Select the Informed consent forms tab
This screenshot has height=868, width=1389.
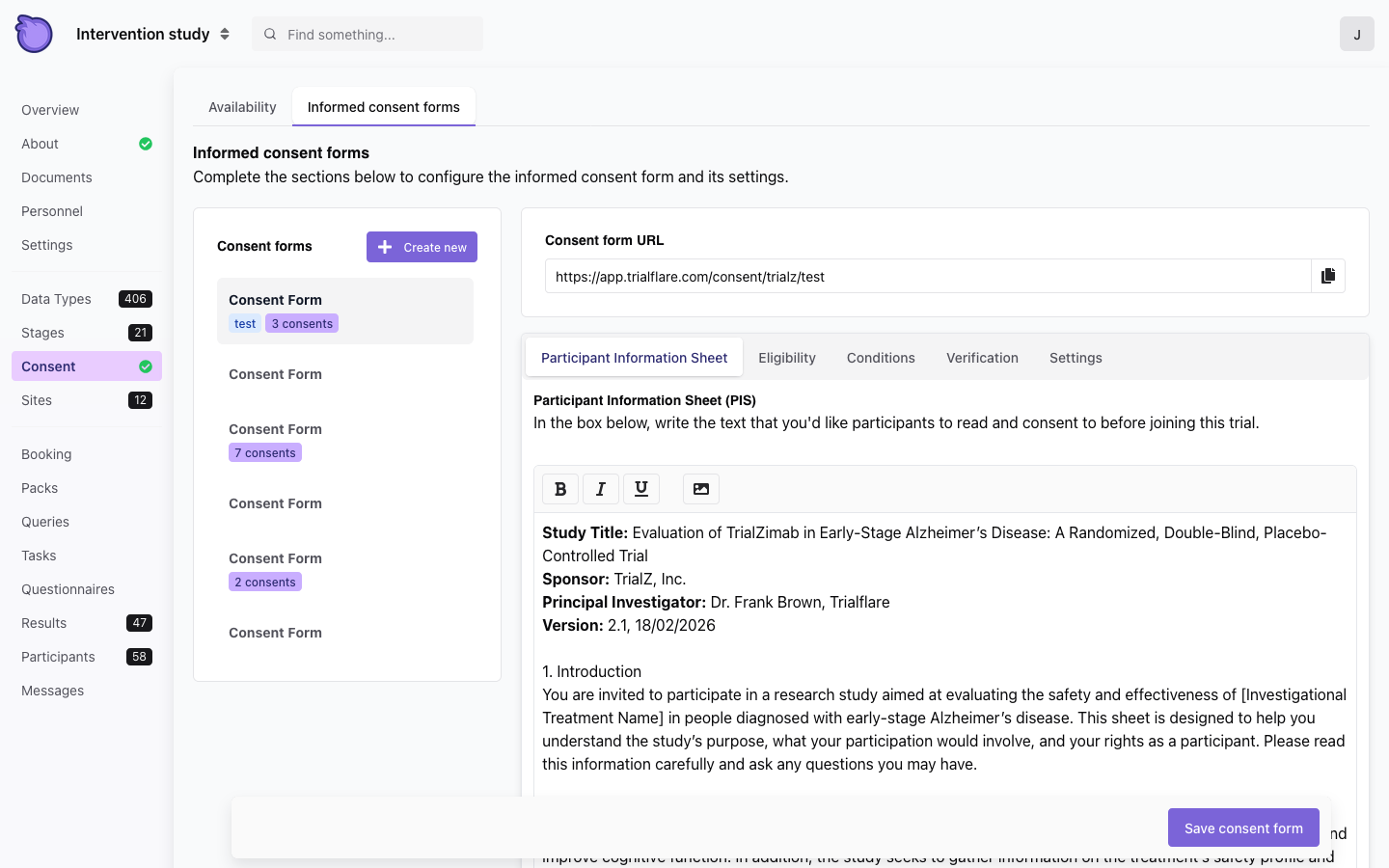point(384,107)
